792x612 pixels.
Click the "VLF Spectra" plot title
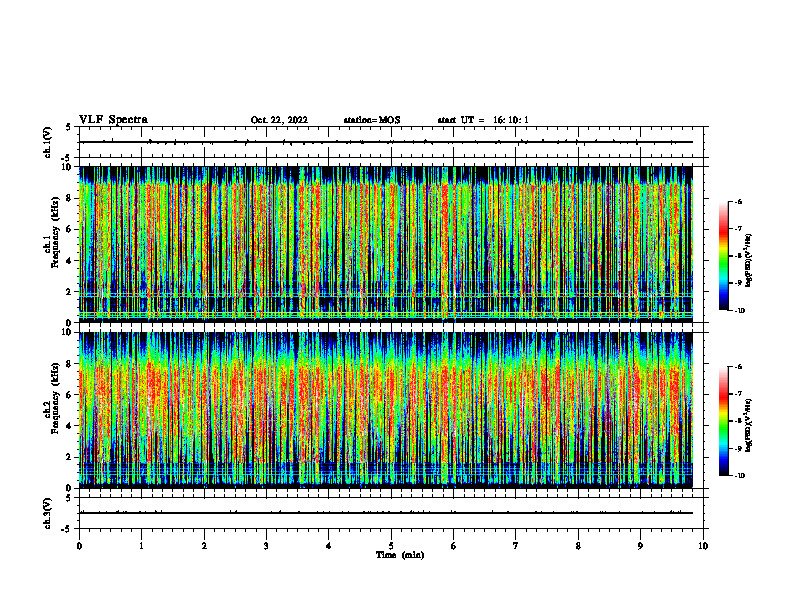pyautogui.click(x=113, y=120)
